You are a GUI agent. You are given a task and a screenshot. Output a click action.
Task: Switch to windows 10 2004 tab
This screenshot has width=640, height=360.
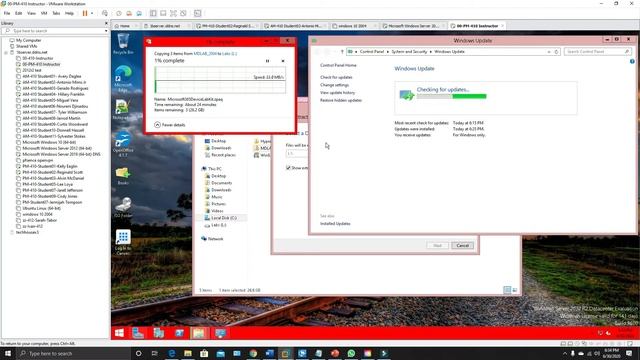[x=352, y=26]
